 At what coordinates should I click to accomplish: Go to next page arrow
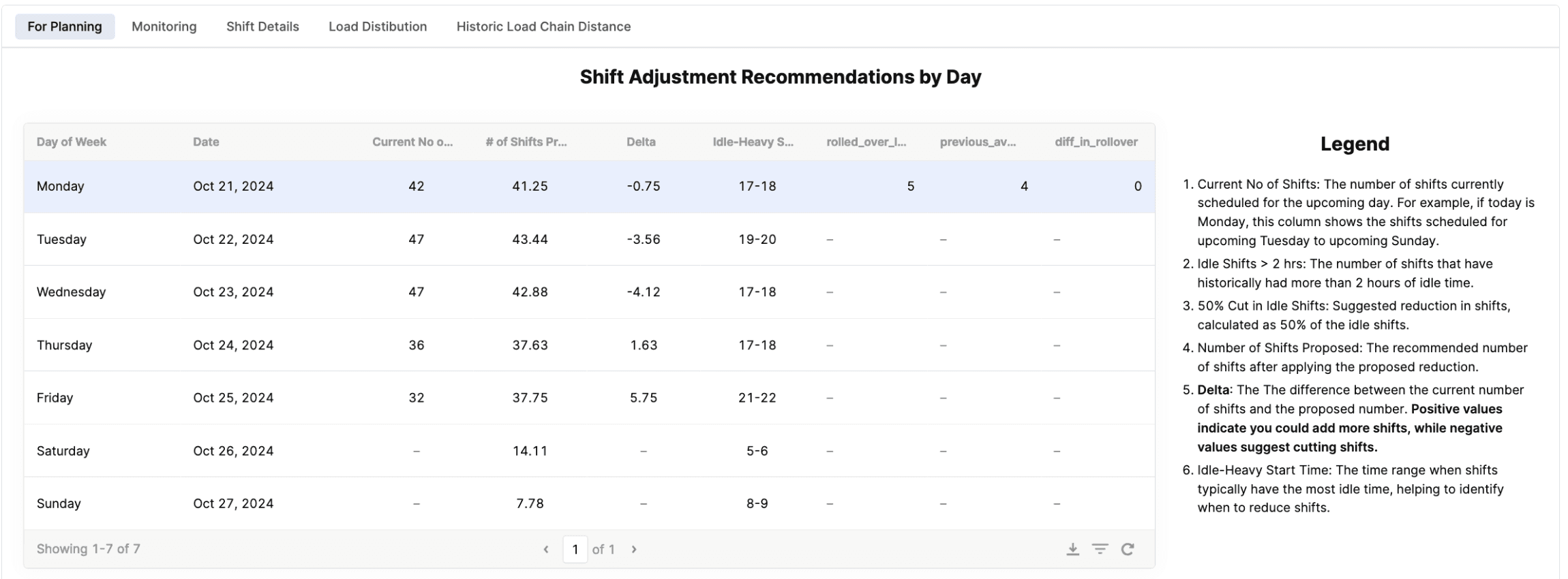634,549
